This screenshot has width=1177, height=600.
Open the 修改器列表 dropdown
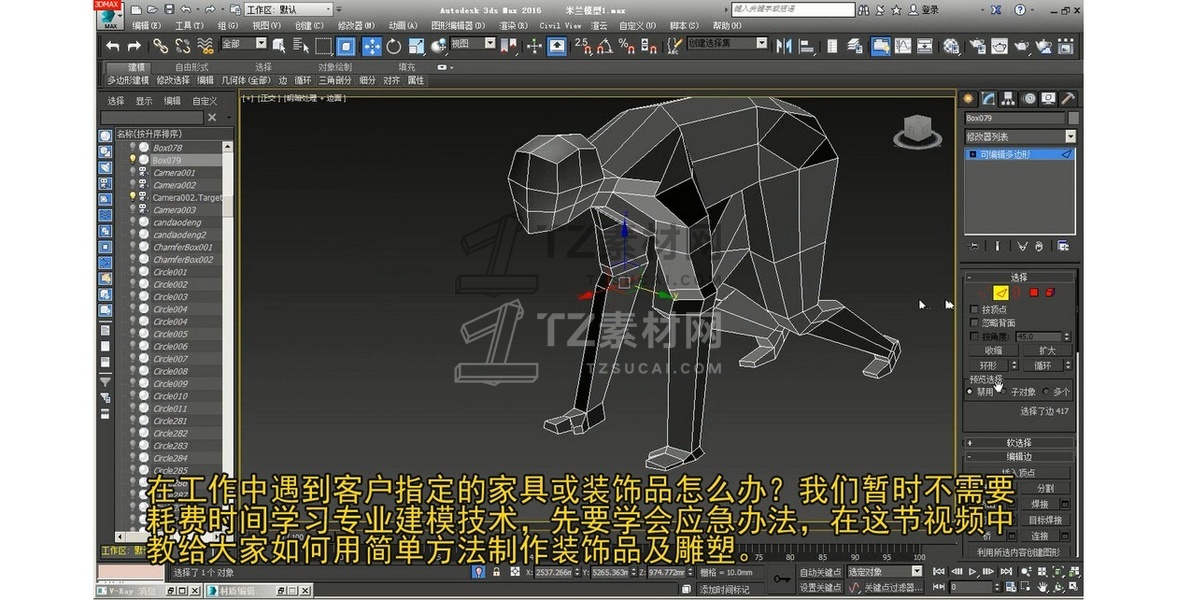[1070, 136]
